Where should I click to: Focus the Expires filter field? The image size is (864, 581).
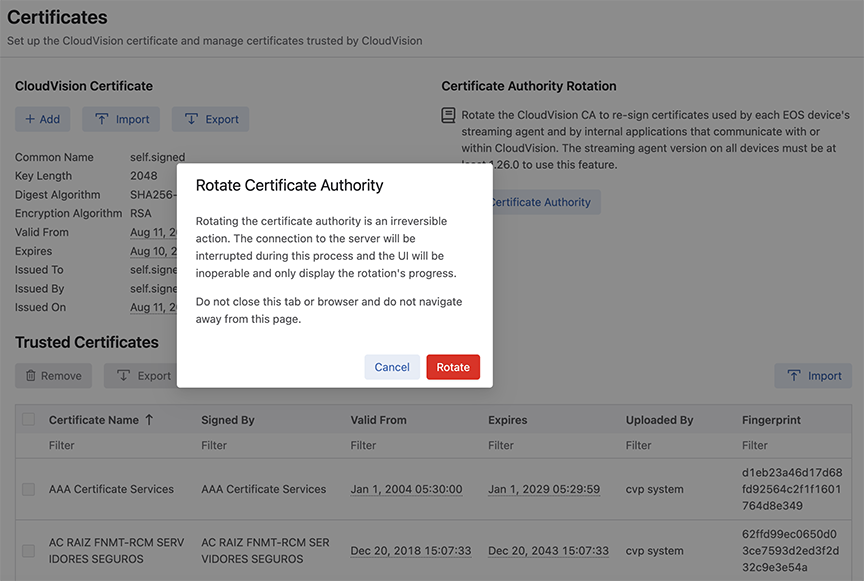(x=551, y=445)
